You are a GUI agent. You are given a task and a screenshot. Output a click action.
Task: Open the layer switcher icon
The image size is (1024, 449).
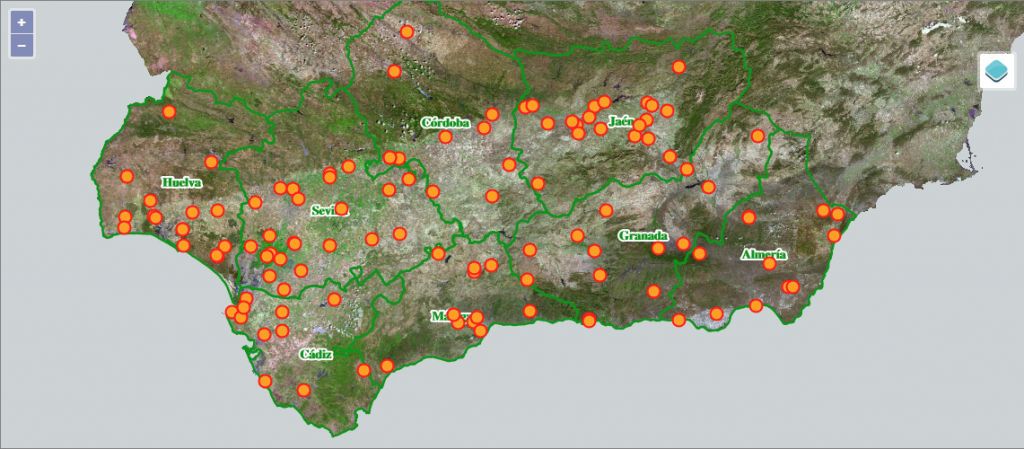click(x=997, y=72)
